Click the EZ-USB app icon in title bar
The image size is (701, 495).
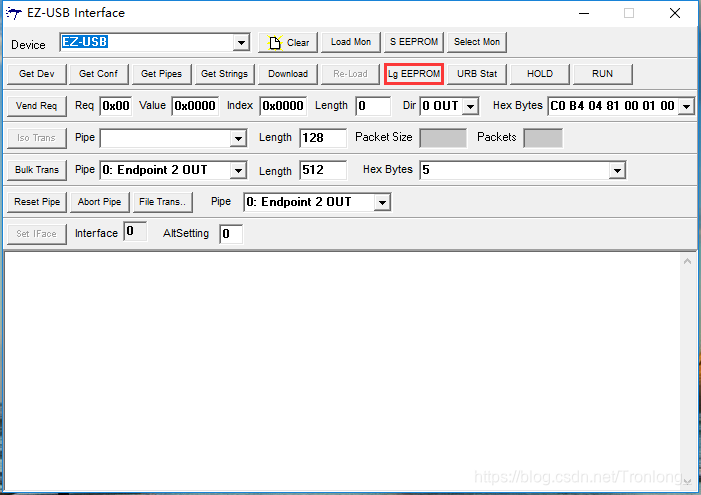13,13
